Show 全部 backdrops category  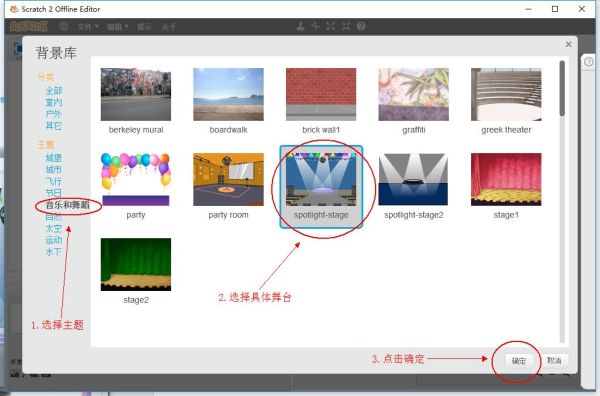point(54,91)
